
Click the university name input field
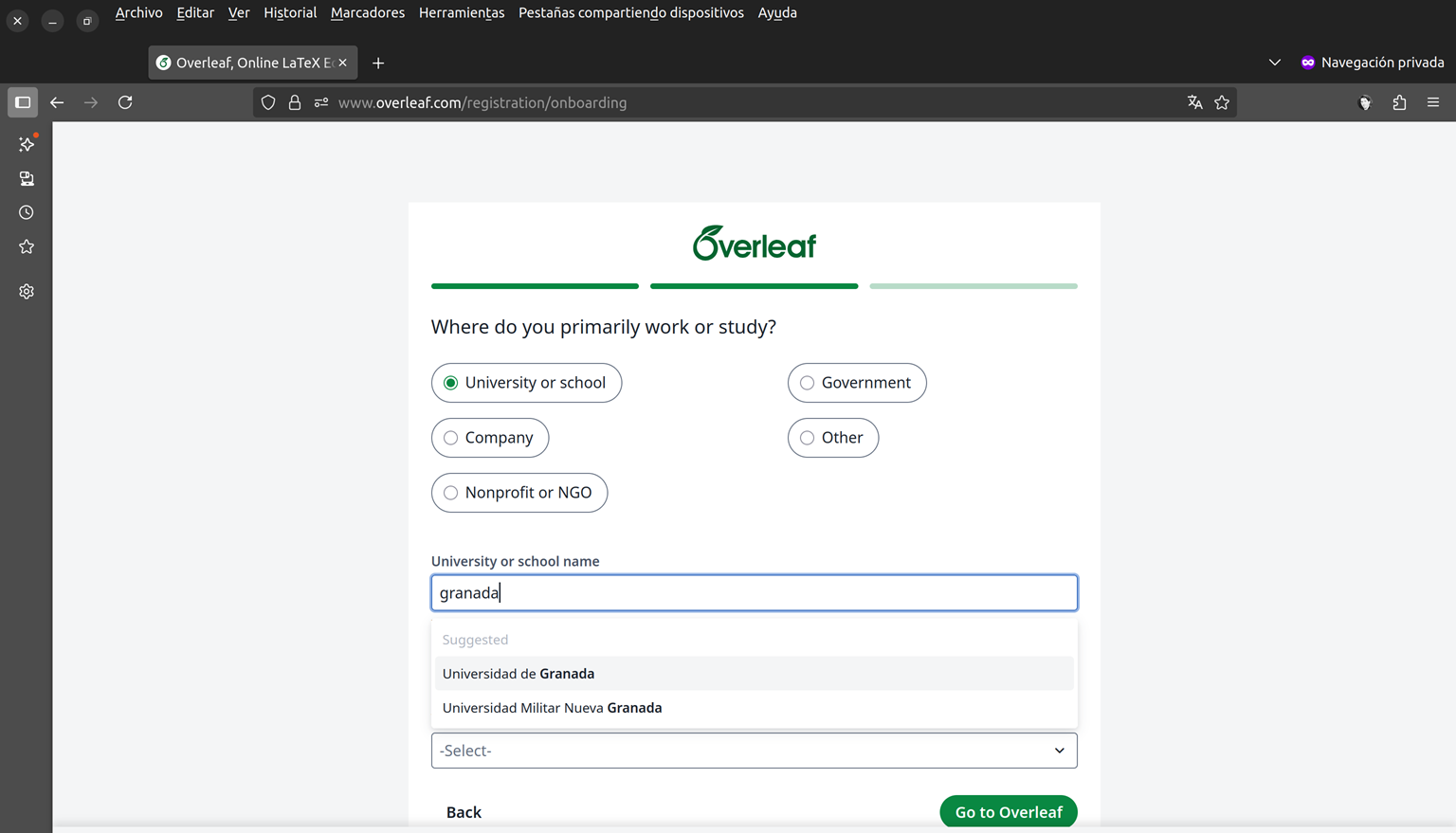[754, 593]
